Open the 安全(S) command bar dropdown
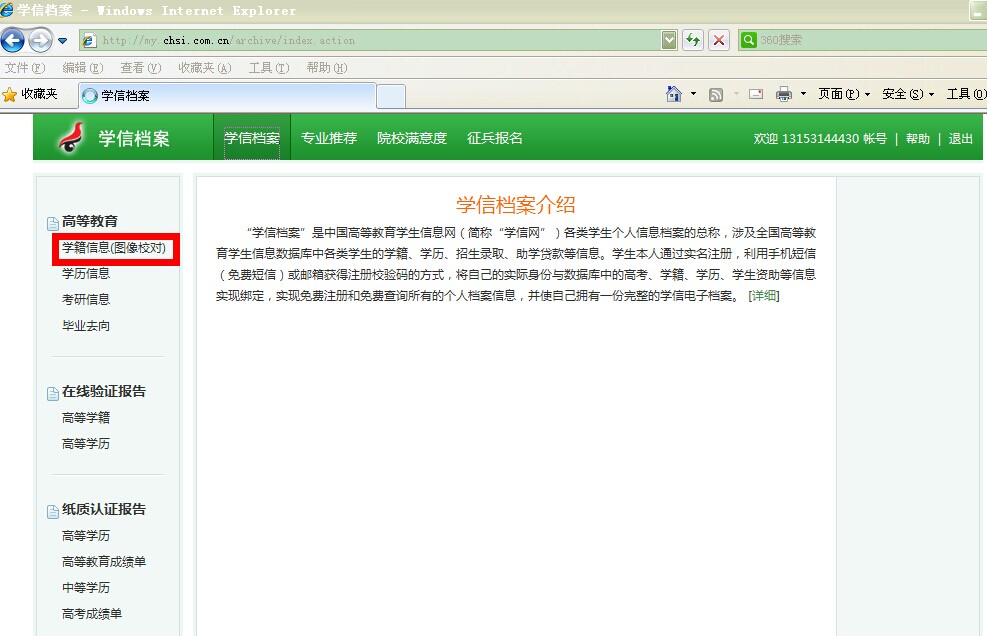 (908, 94)
